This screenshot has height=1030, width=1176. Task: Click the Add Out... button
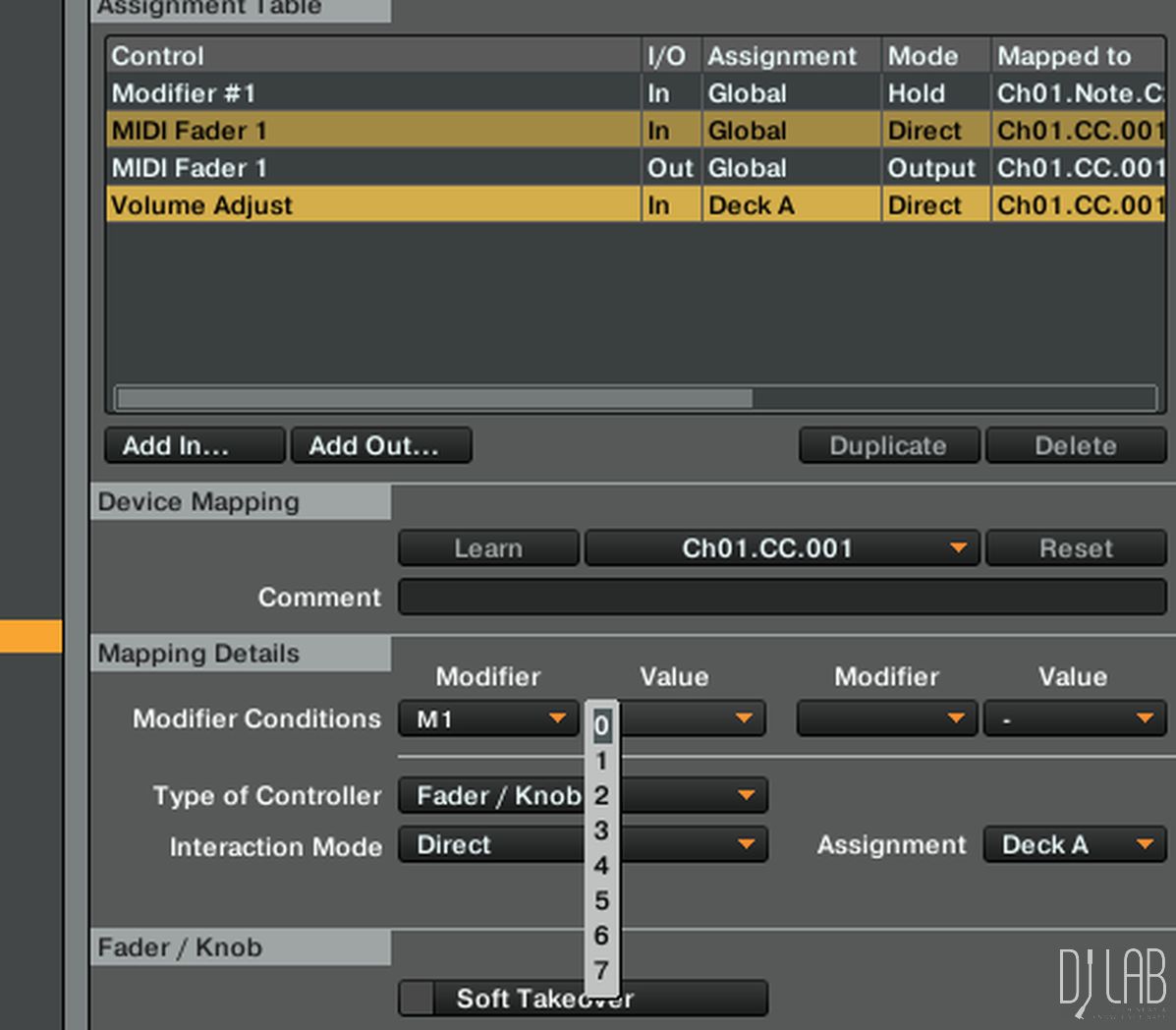click(381, 446)
